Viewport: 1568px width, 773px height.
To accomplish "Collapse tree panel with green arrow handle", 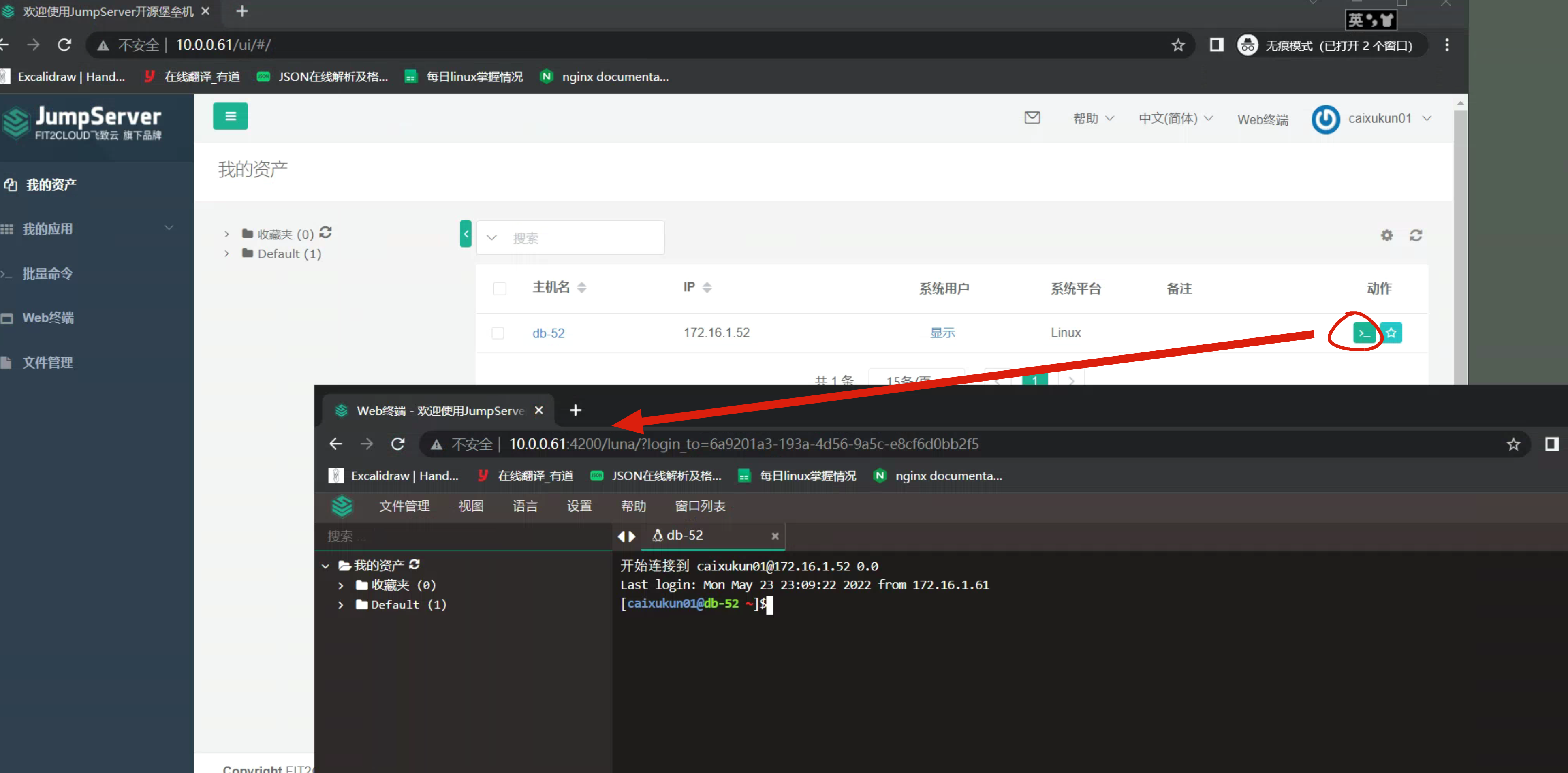I will [466, 234].
